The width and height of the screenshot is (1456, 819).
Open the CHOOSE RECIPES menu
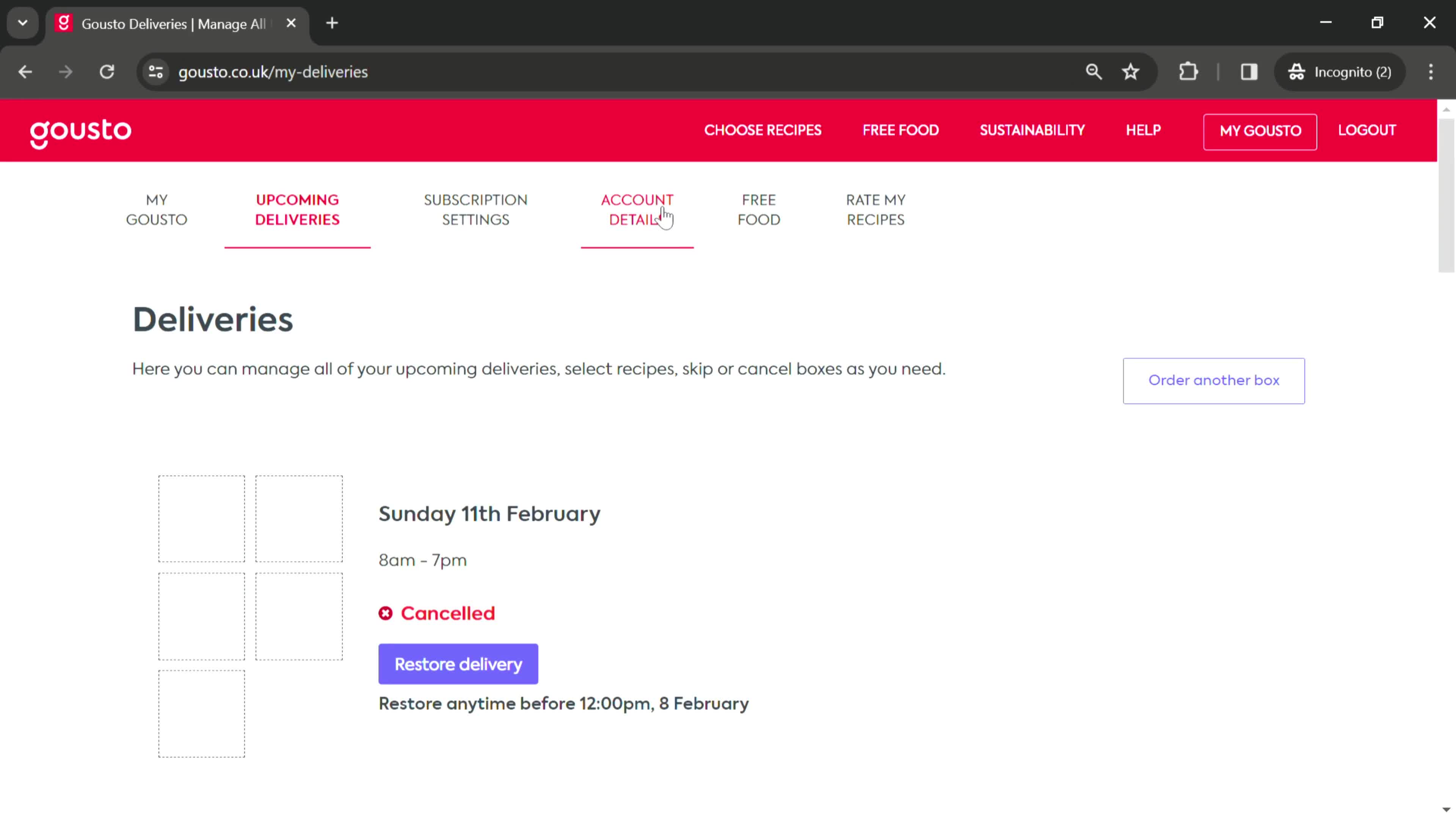(x=763, y=130)
